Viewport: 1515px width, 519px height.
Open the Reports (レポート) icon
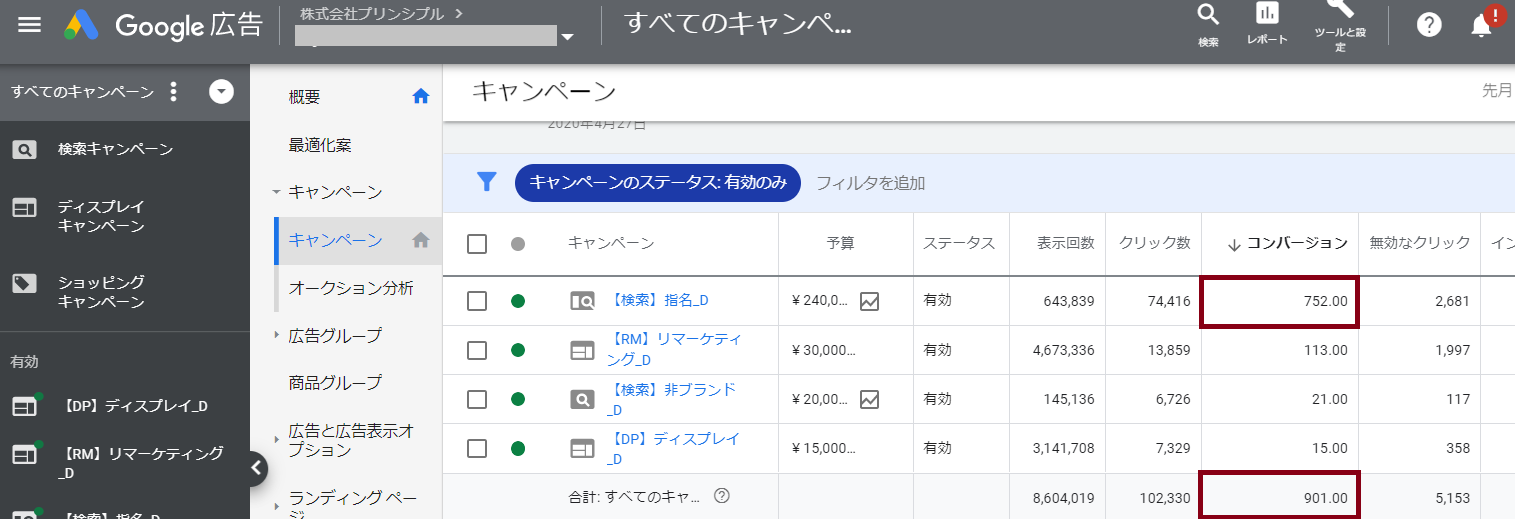tap(1267, 16)
